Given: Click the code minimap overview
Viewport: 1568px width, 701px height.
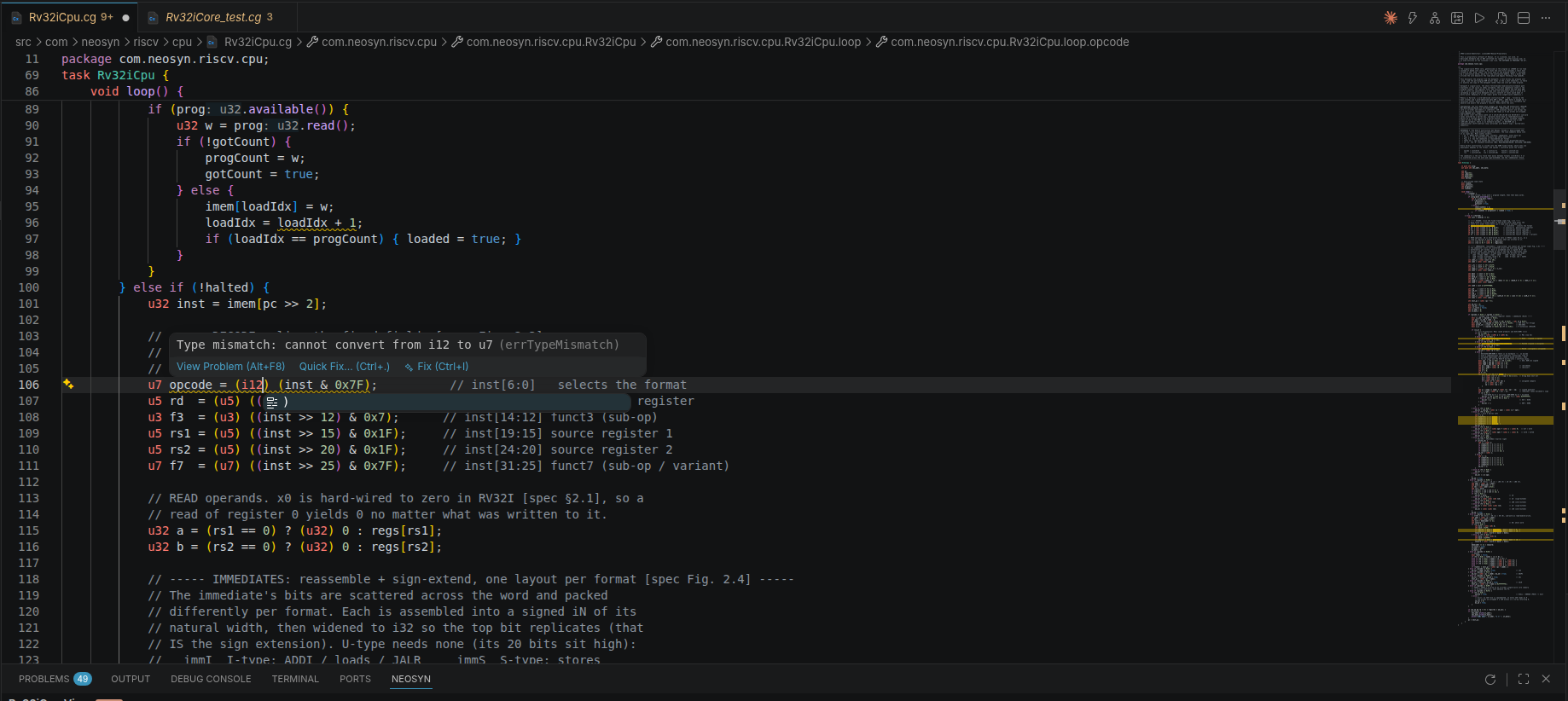Looking at the screenshot, I should pyautogui.click(x=1505, y=341).
